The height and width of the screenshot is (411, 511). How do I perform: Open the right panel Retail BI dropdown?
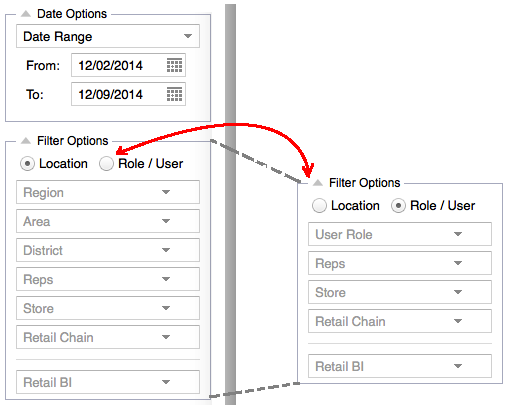point(400,366)
